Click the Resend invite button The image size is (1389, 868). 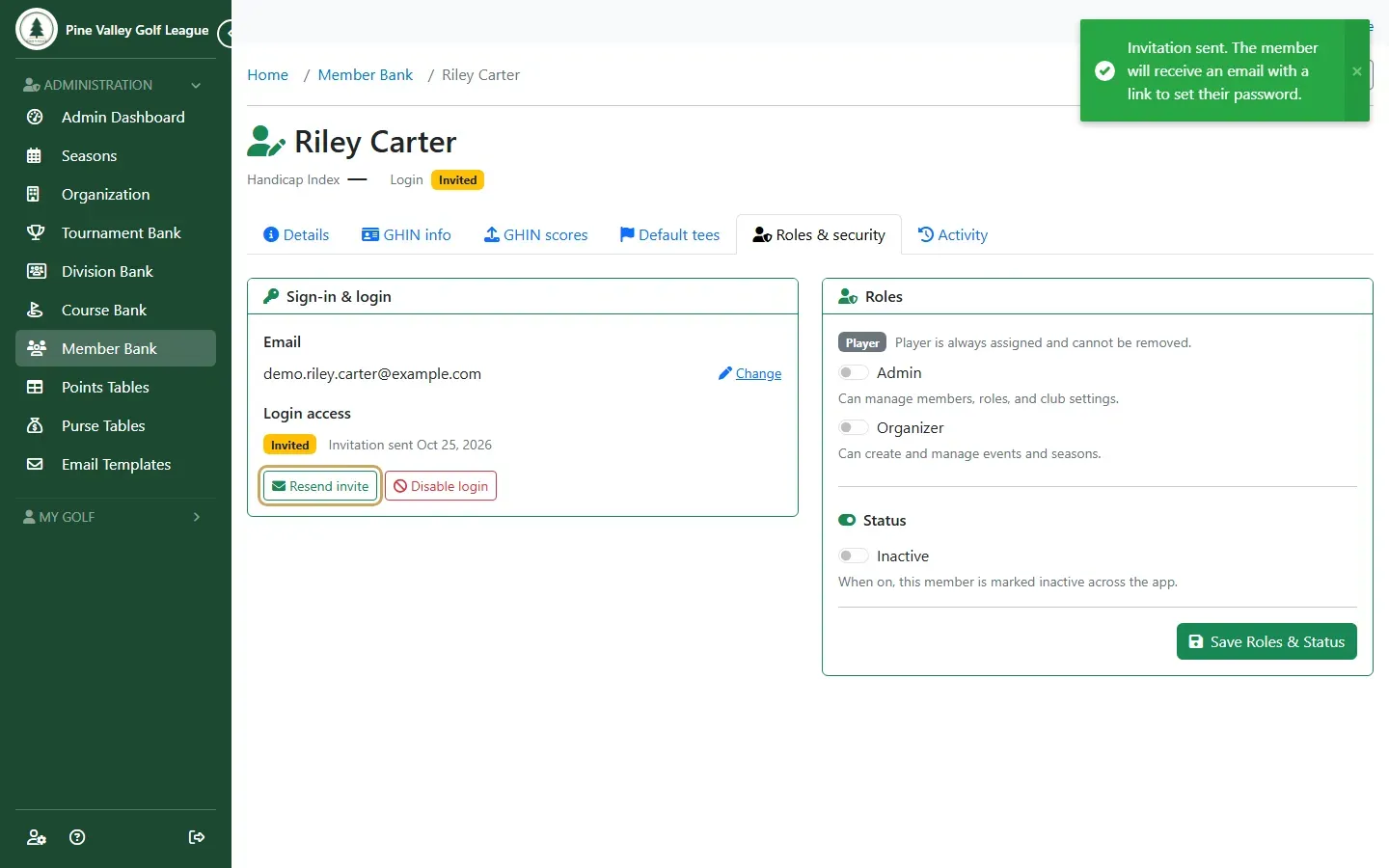coord(320,486)
